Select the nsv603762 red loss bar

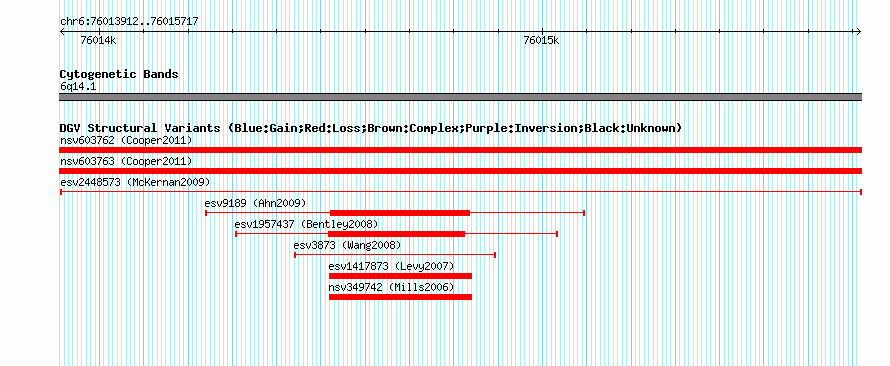coord(460,150)
